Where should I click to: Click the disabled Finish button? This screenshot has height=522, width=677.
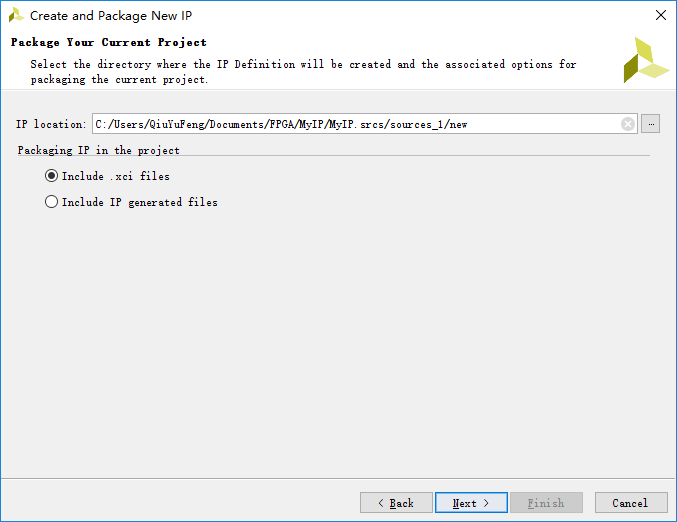pos(546,503)
